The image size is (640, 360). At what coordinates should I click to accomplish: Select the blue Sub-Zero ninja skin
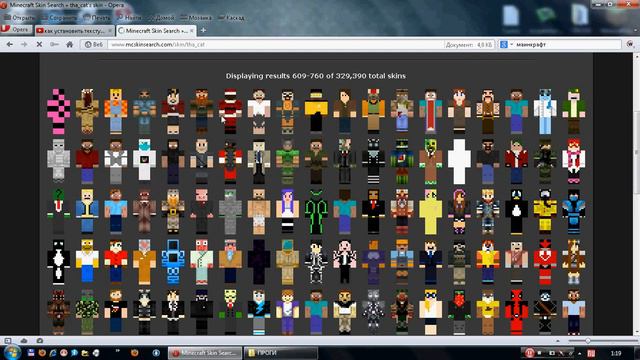point(573,212)
